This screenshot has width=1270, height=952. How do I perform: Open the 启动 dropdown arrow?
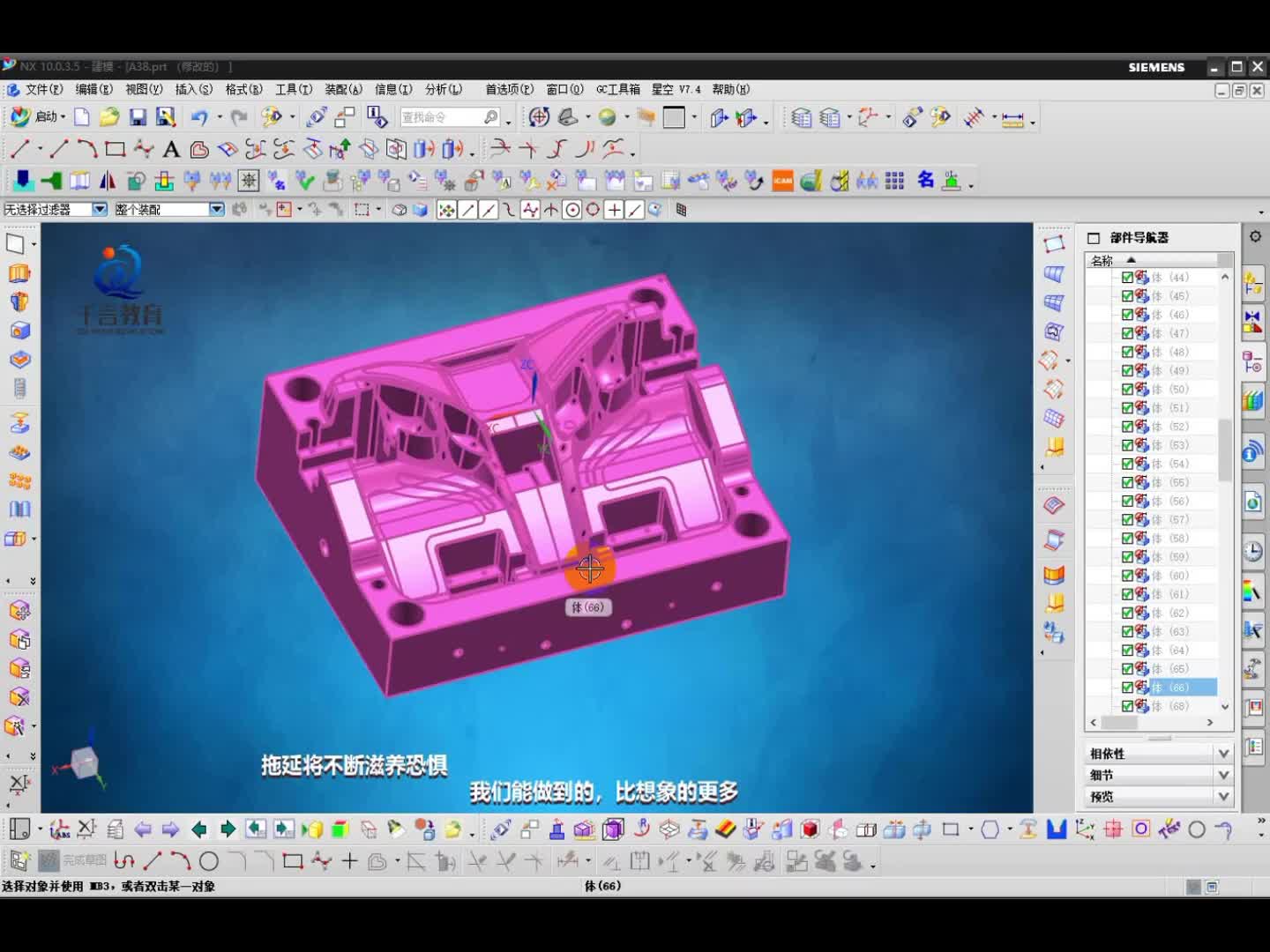(63, 117)
